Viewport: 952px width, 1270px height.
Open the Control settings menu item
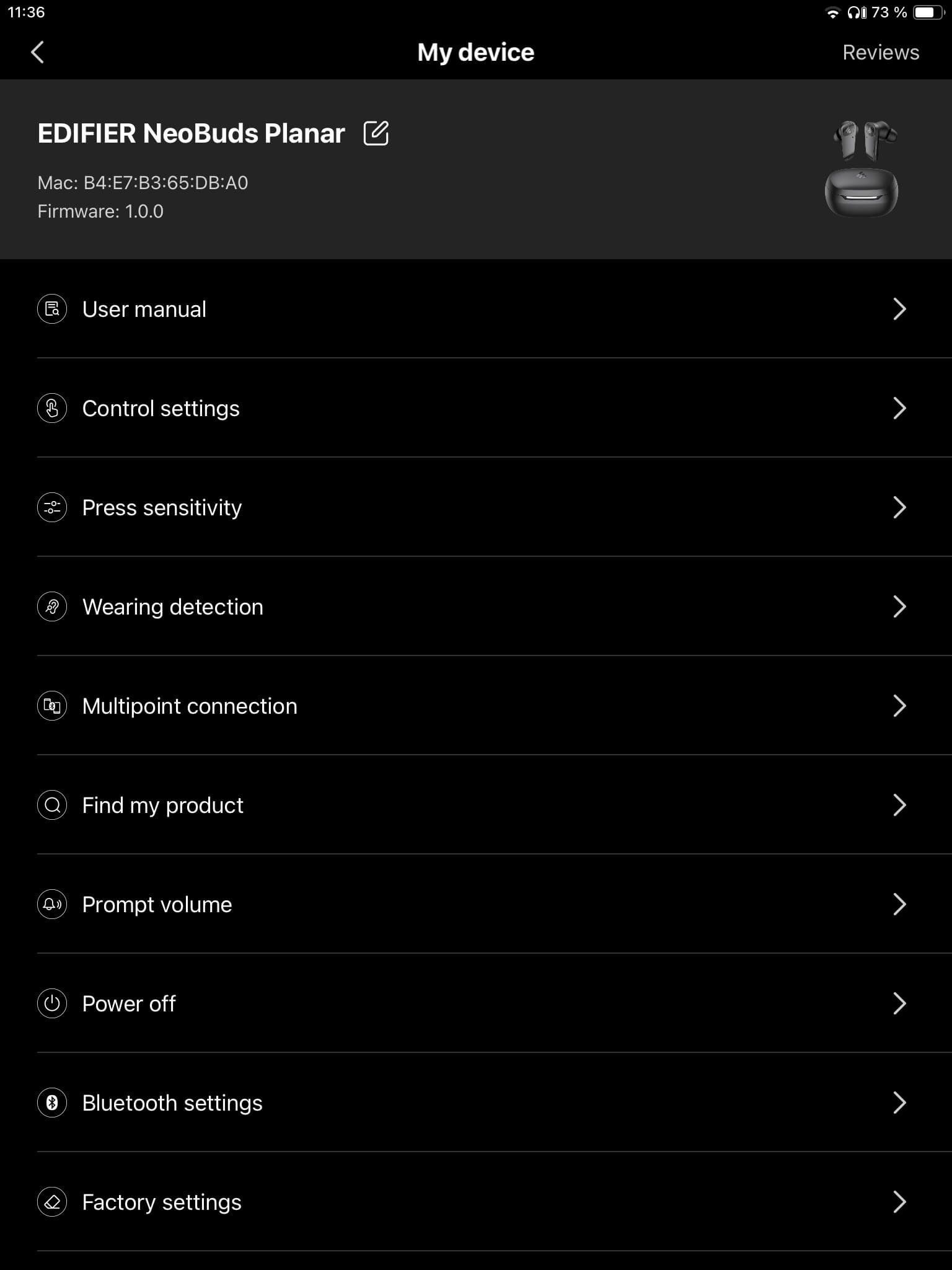(161, 408)
